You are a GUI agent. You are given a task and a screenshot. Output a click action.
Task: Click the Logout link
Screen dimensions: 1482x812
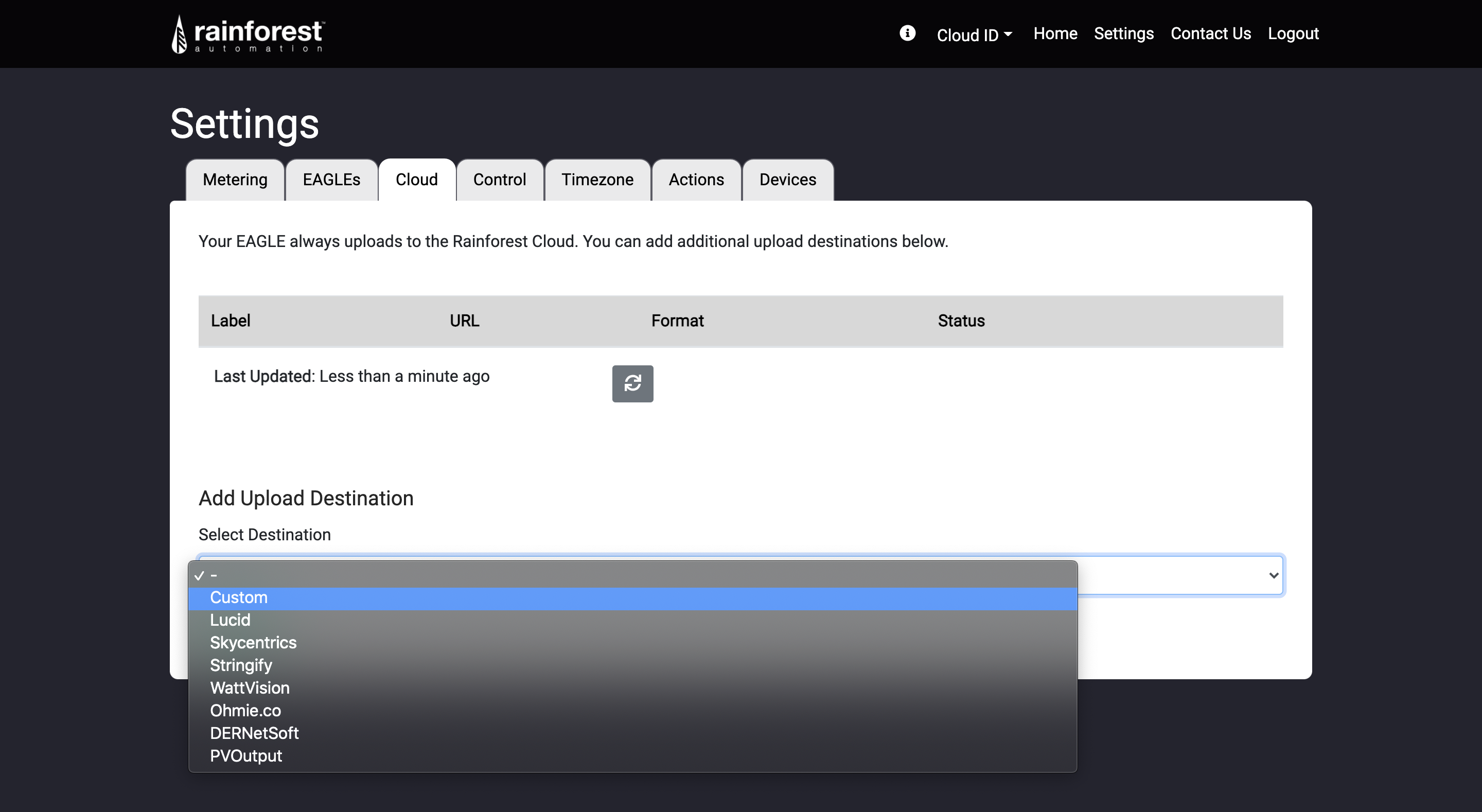[x=1293, y=33]
